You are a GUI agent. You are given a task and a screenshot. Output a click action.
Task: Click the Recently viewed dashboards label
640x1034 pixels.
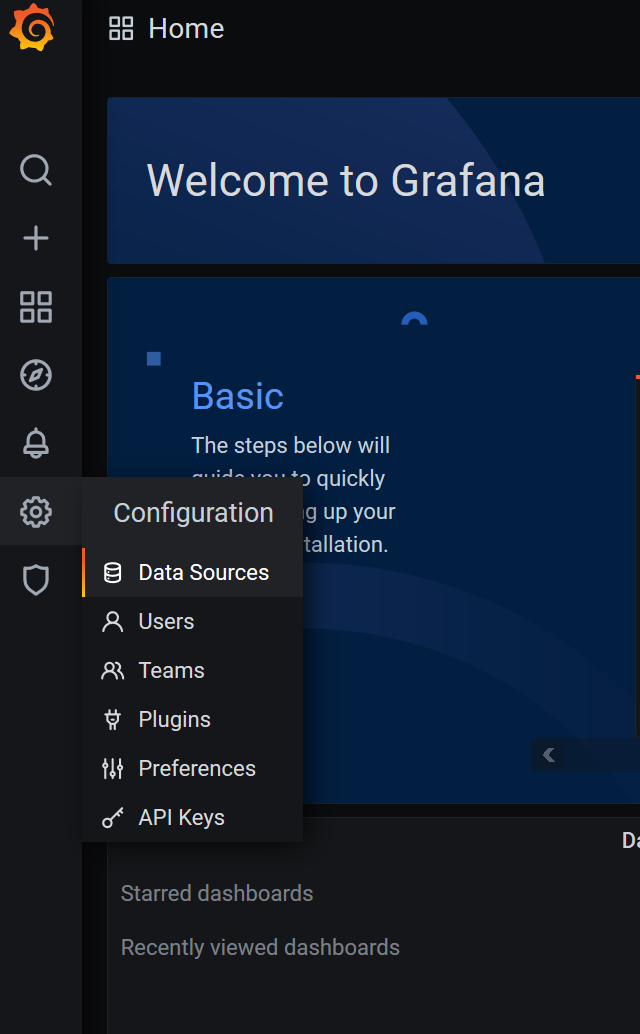click(x=260, y=948)
